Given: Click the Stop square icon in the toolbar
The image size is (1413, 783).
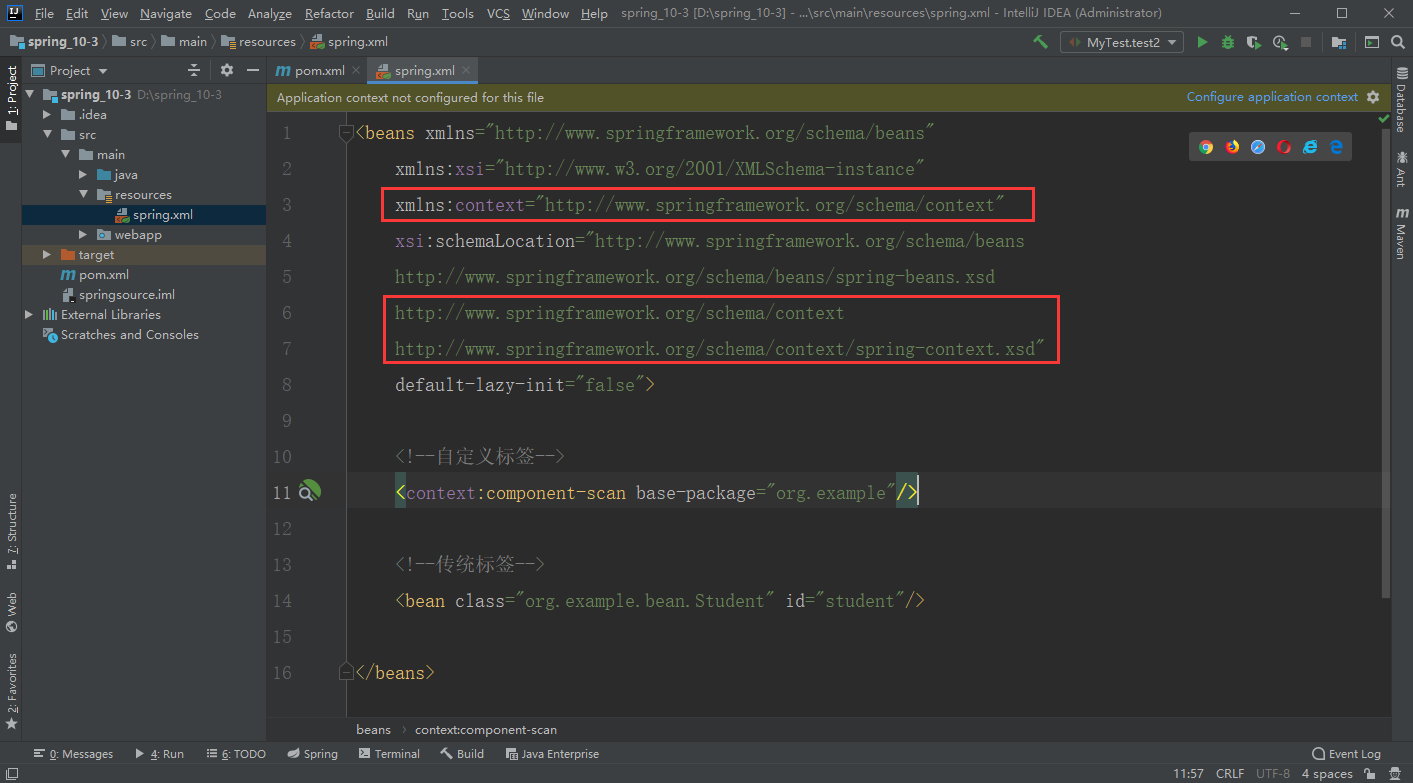Looking at the screenshot, I should (1306, 42).
